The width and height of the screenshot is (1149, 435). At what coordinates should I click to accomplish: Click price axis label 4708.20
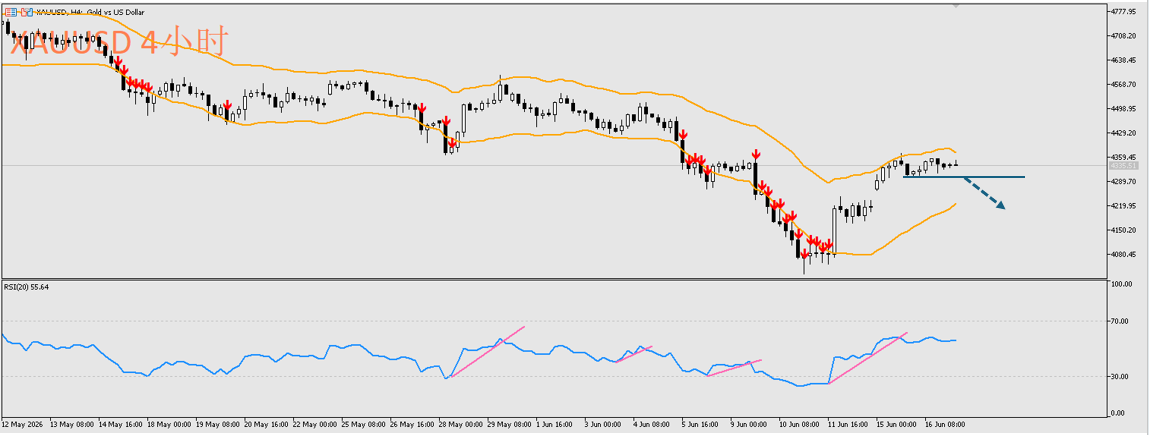tap(1122, 36)
